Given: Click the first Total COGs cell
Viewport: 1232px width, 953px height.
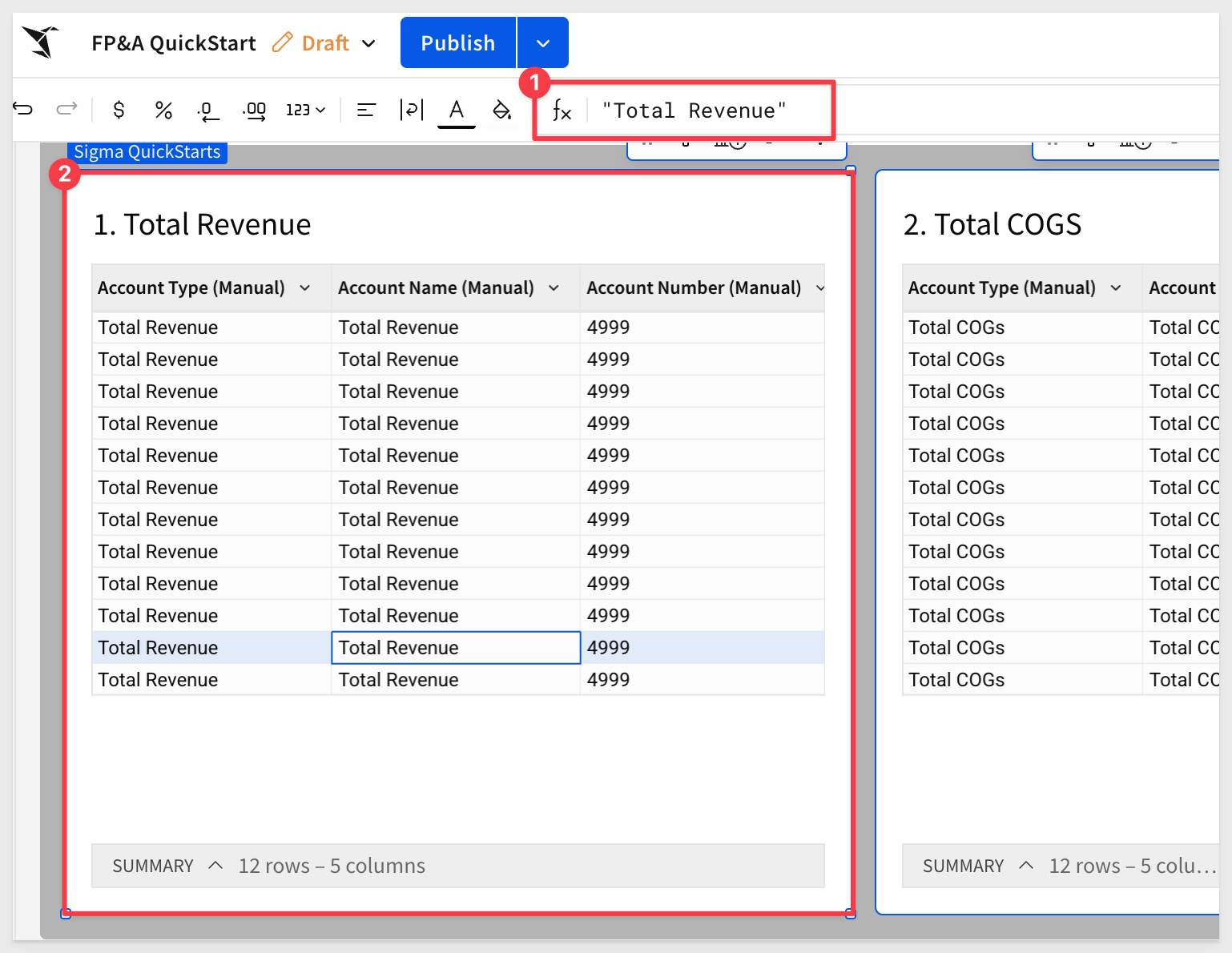Looking at the screenshot, I should tap(1022, 328).
